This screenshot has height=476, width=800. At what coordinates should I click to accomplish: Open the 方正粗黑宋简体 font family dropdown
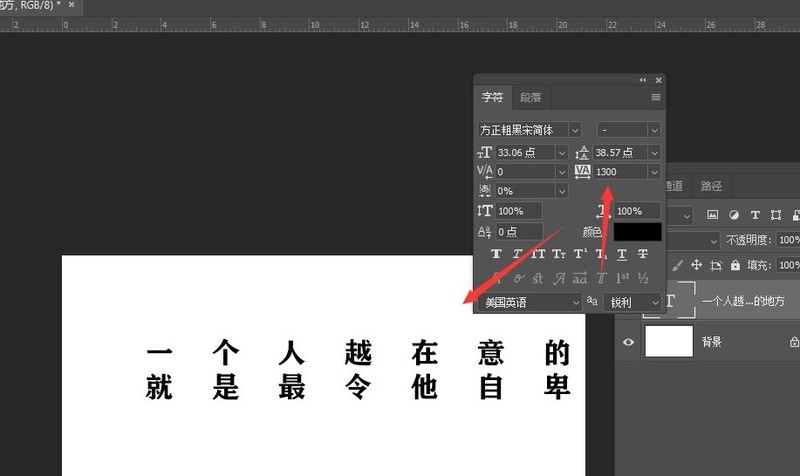pos(574,130)
